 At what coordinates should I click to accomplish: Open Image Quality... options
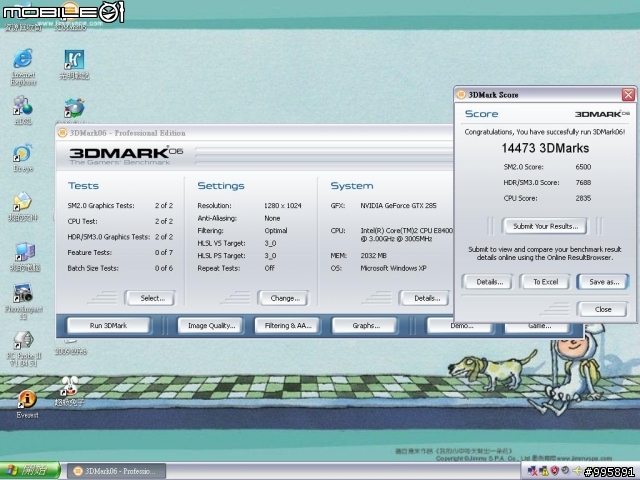pos(211,325)
